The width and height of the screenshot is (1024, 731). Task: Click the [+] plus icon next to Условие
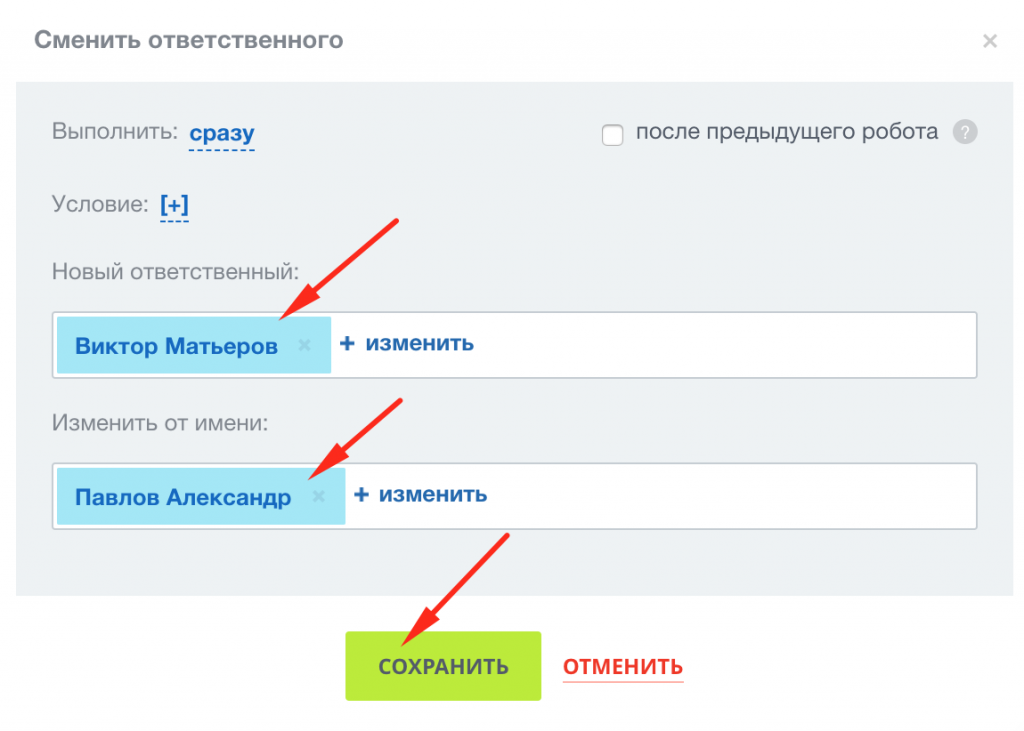tap(172, 206)
